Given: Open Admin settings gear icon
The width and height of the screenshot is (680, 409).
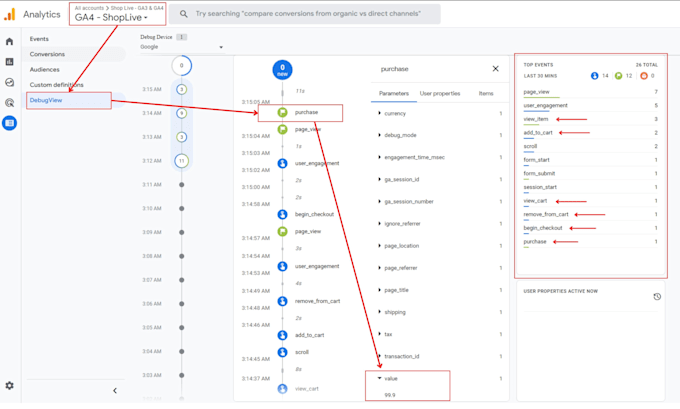Looking at the screenshot, I should [9, 385].
